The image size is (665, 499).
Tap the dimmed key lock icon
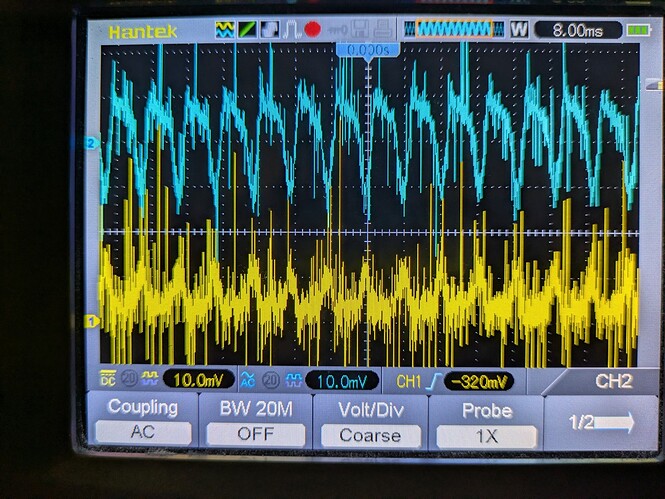click(x=338, y=30)
